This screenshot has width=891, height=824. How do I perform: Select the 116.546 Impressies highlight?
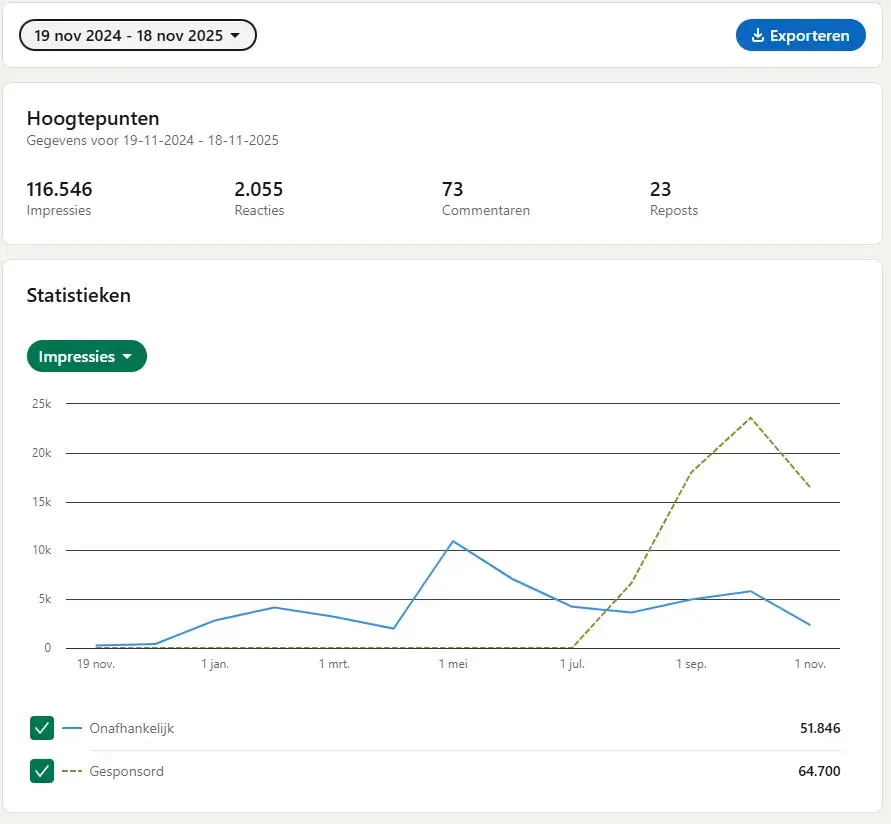tap(59, 197)
